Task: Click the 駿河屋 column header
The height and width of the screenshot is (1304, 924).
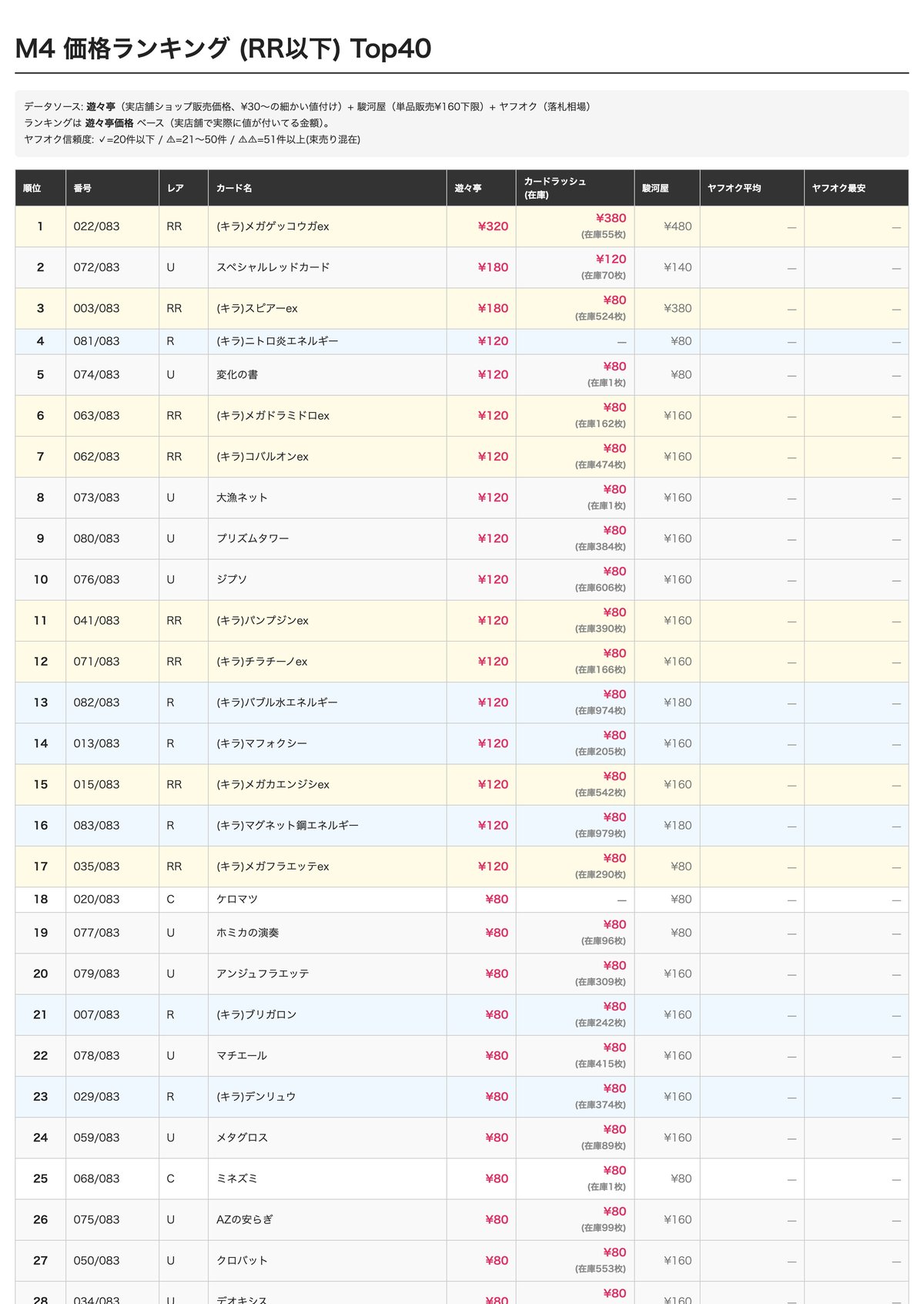Action: (667, 188)
